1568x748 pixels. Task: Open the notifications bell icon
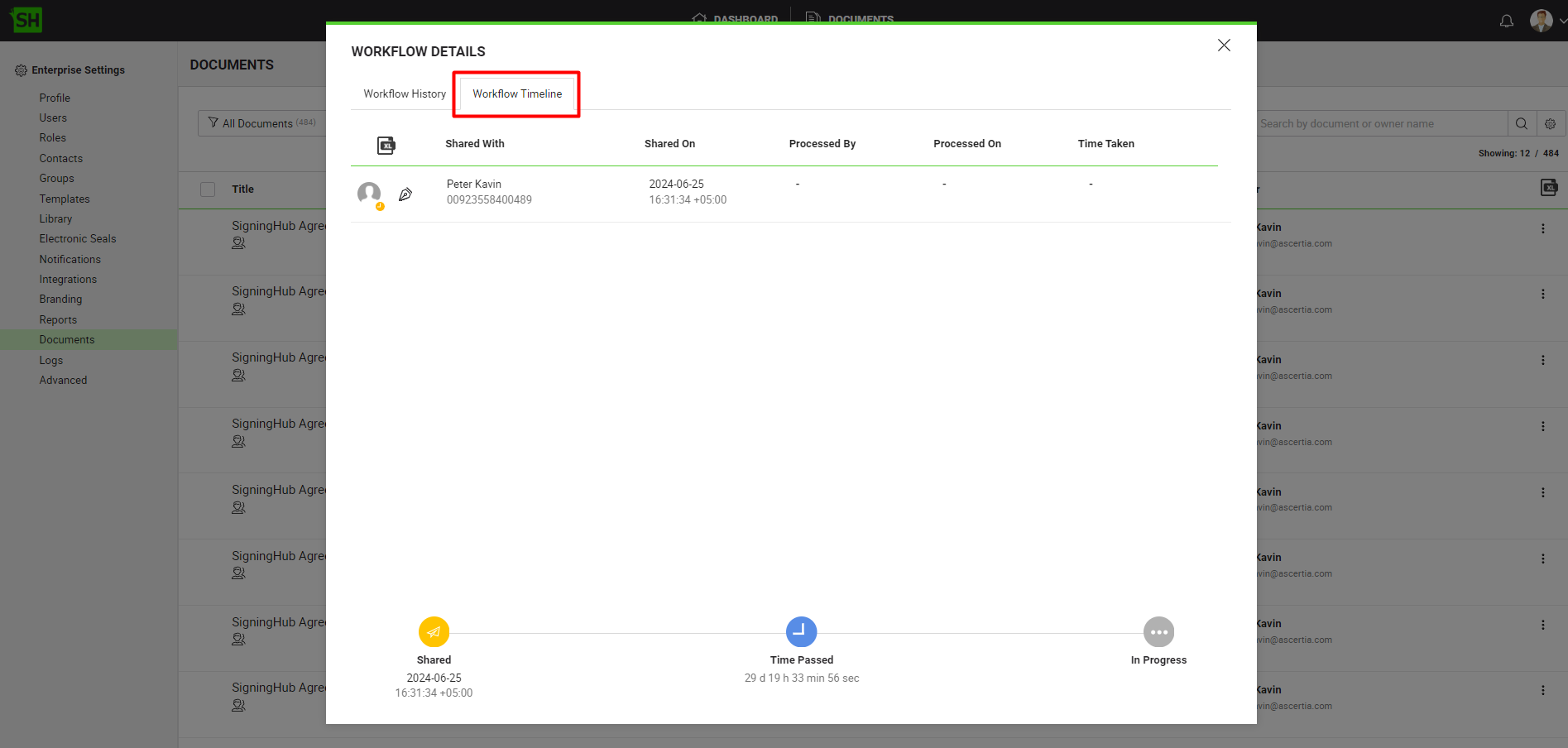point(1507,21)
